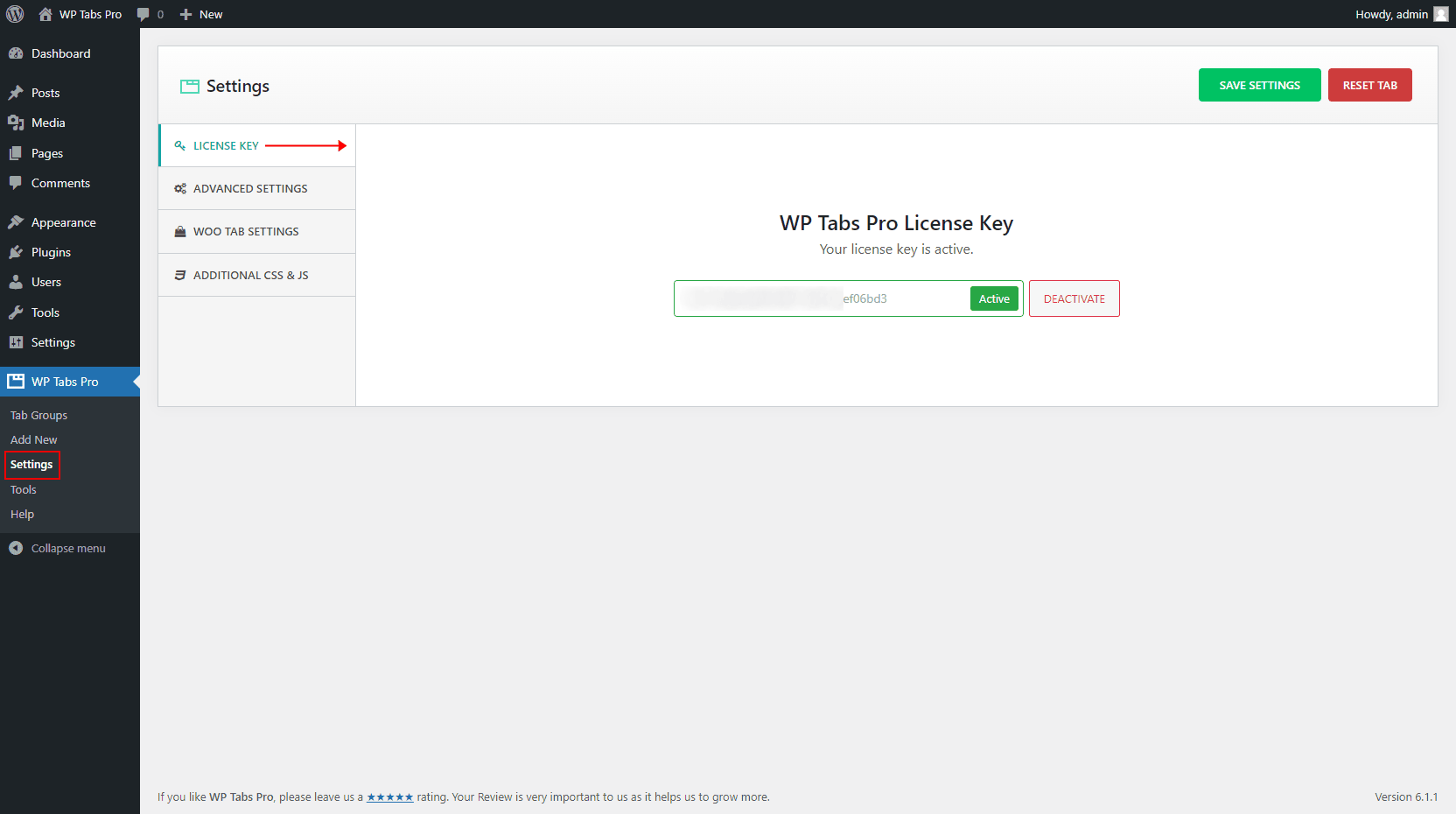Image resolution: width=1456 pixels, height=814 pixels.
Task: Open Tab Groups submenu item
Action: click(x=38, y=415)
